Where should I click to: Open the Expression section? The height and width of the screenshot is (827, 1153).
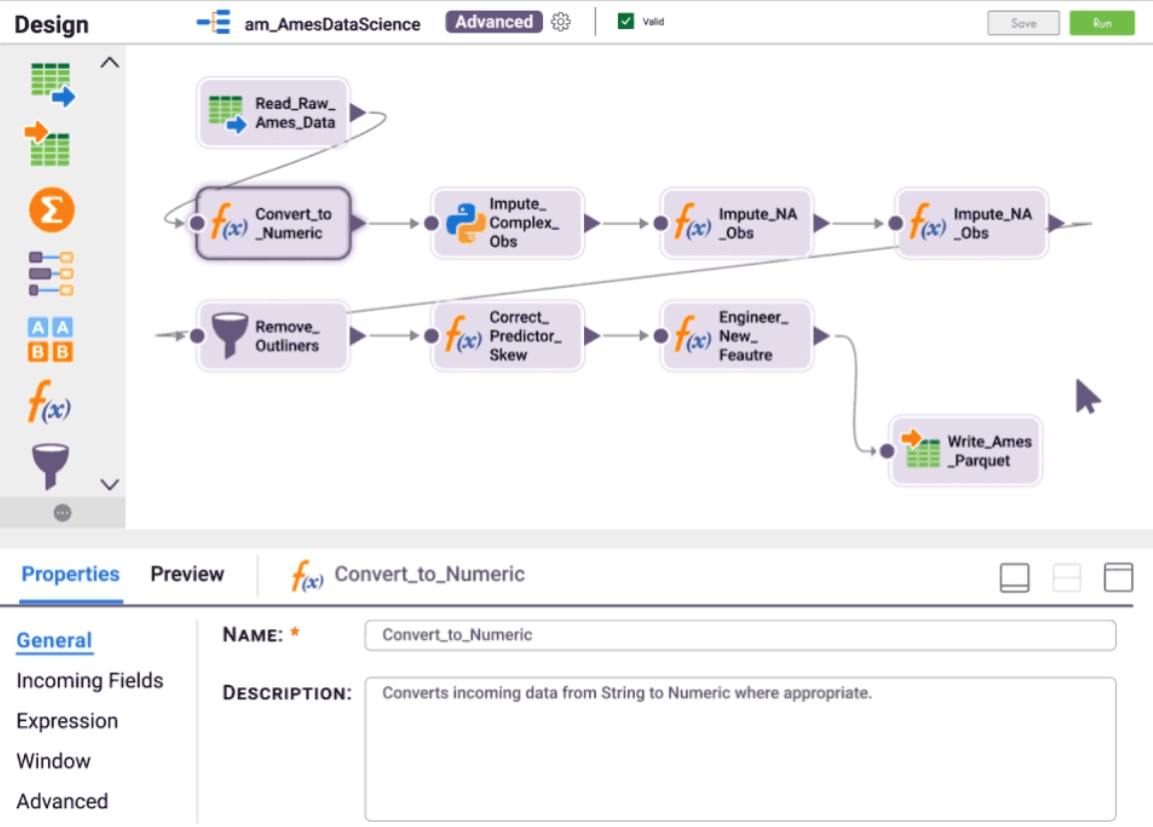[67, 721]
